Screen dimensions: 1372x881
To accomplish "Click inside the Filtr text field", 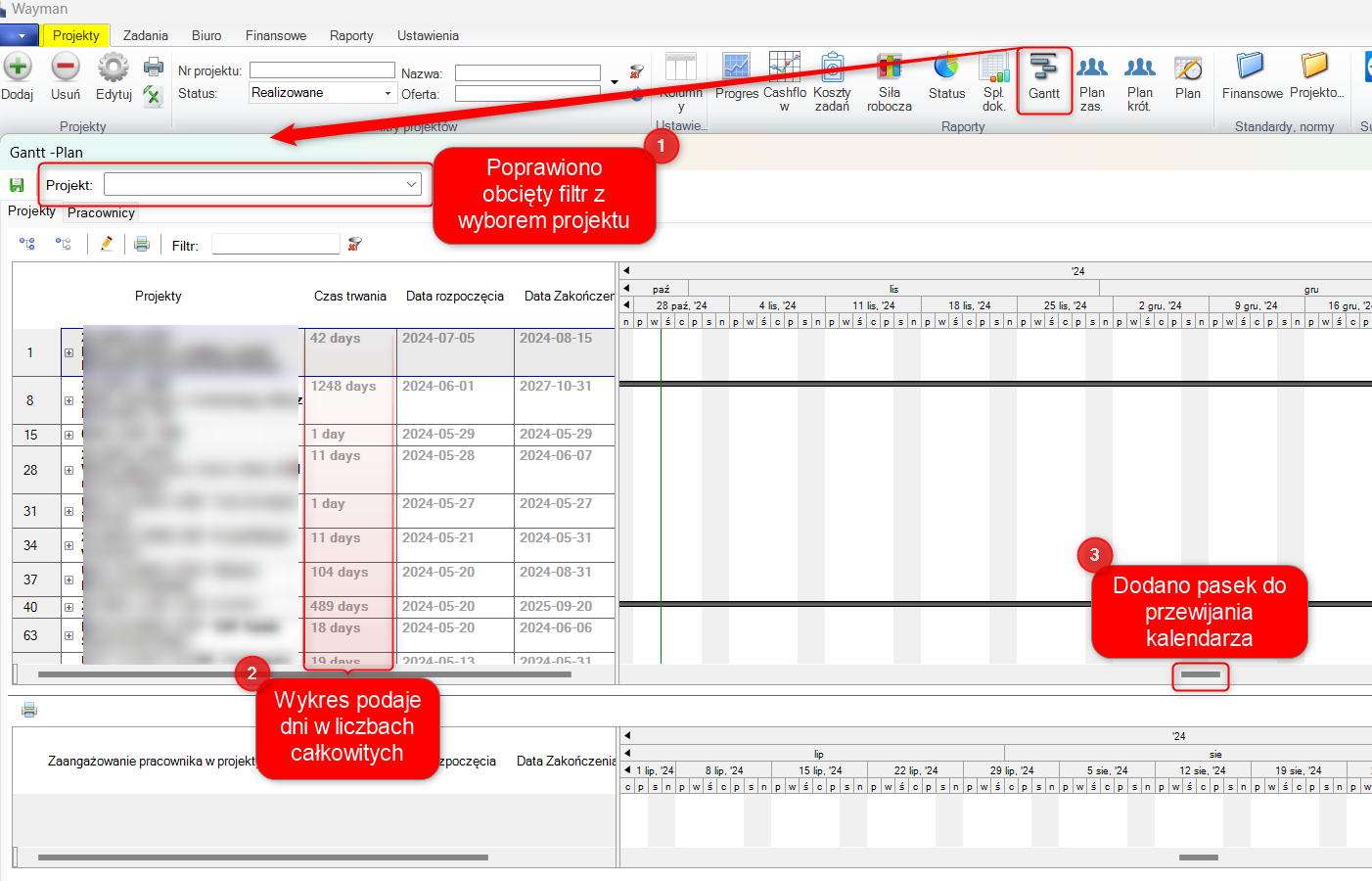I will (x=276, y=244).
